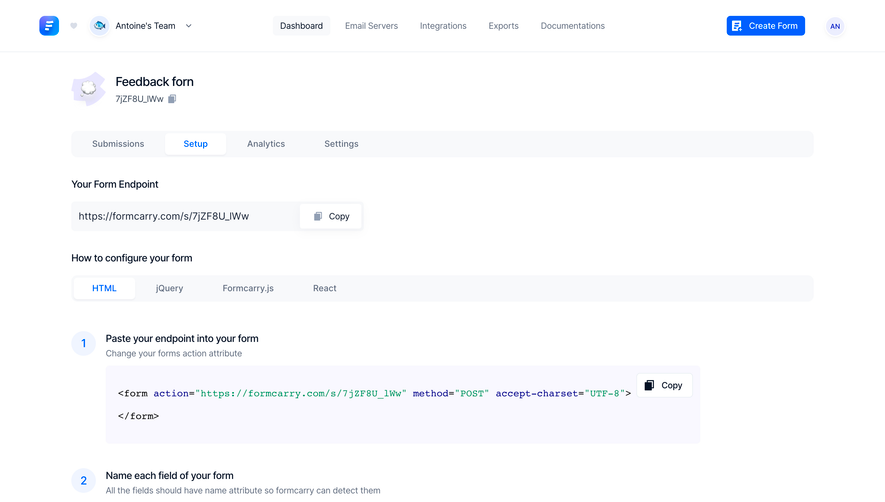Open the AN user avatar menu

coord(835,26)
